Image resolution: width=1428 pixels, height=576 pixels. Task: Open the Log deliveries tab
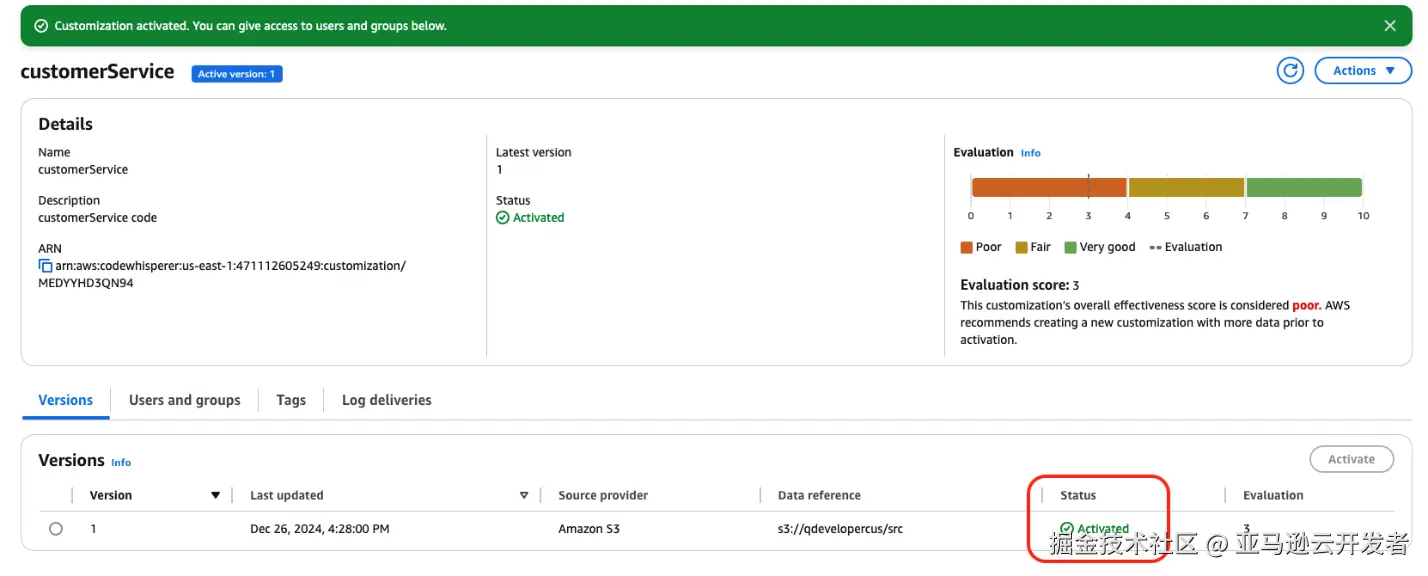point(387,400)
